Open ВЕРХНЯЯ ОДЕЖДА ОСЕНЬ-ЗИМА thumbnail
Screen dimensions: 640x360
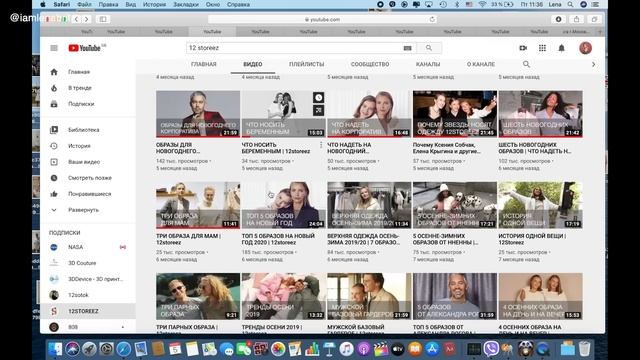click(369, 205)
